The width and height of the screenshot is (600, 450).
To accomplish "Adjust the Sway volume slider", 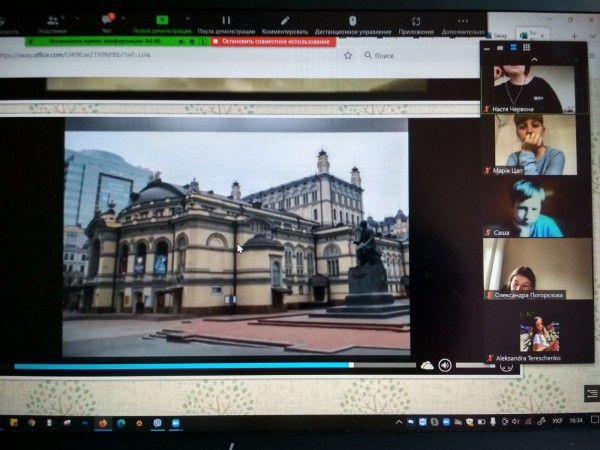I will tap(474, 366).
